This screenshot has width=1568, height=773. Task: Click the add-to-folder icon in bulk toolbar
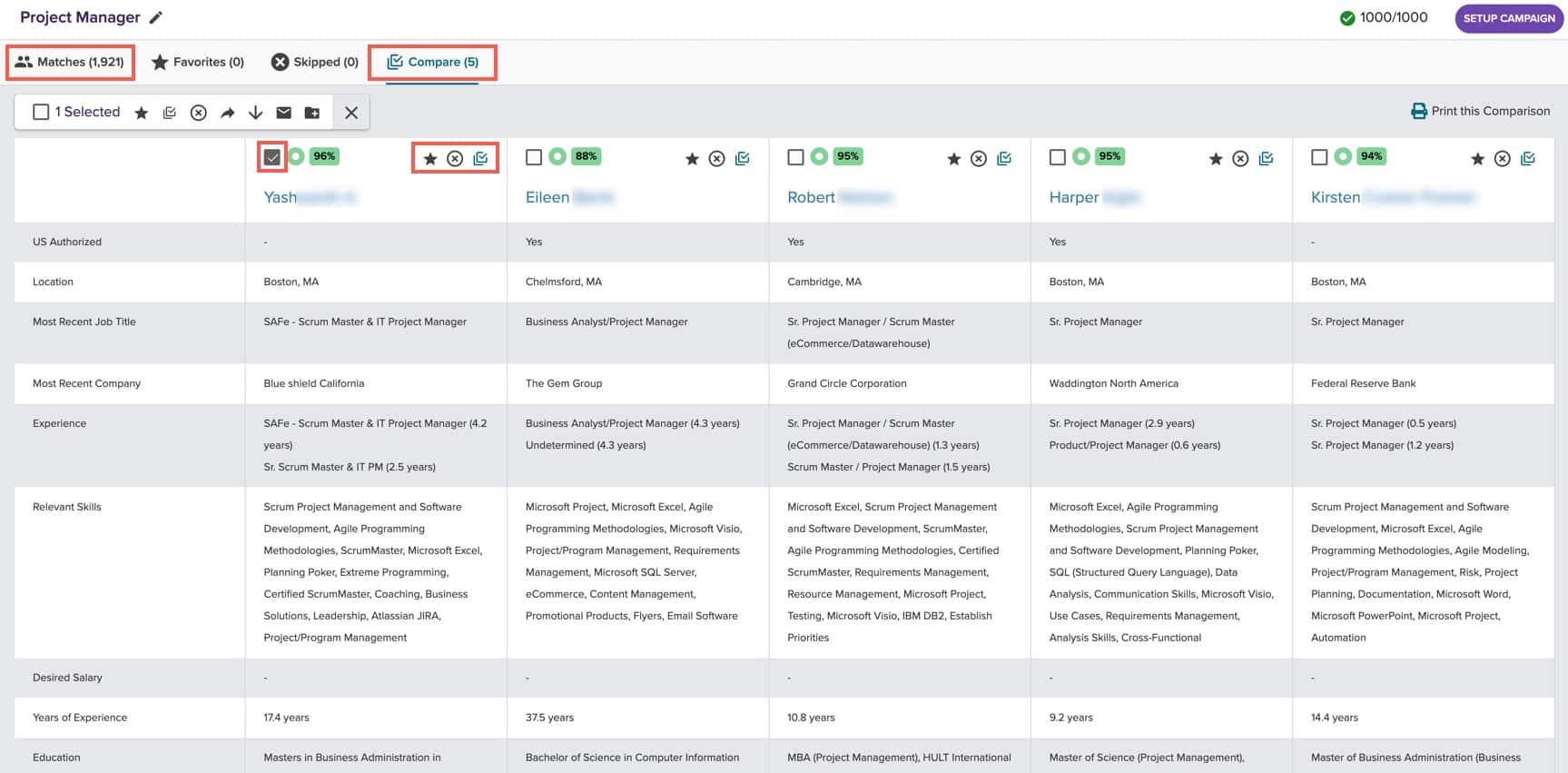coord(312,113)
